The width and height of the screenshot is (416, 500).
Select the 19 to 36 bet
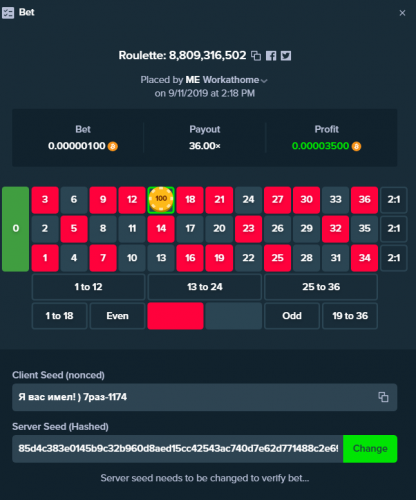[x=350, y=316]
